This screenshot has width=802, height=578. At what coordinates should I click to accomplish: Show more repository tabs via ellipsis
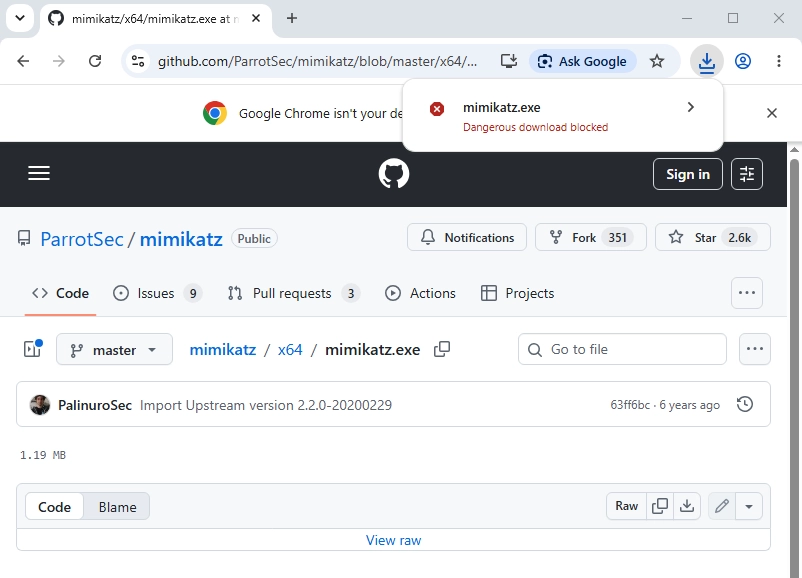tap(747, 293)
